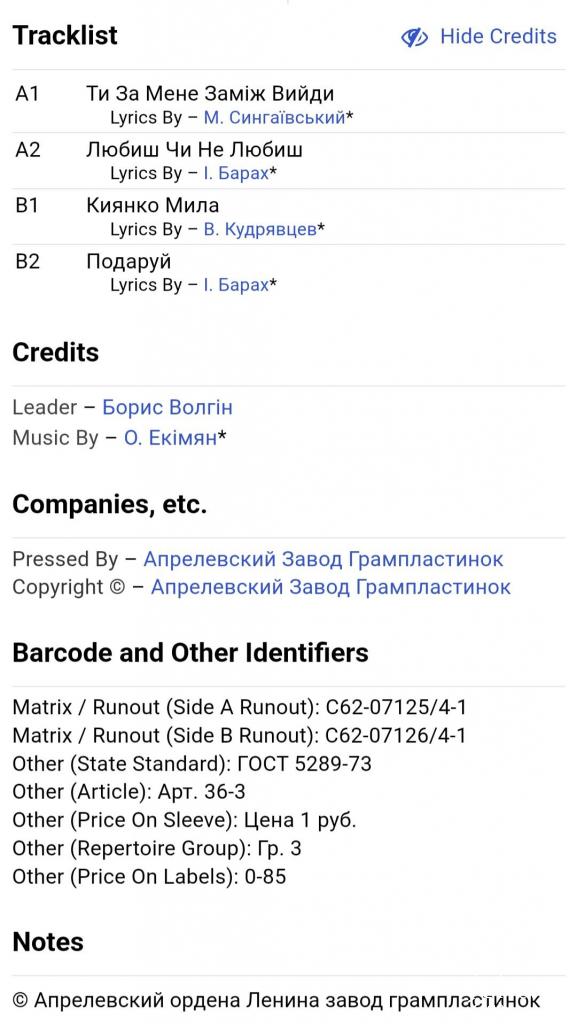Open Copyright Апрелевский Завод Грампластинок link
This screenshot has width=577, height=1024.
pyautogui.click(x=331, y=587)
